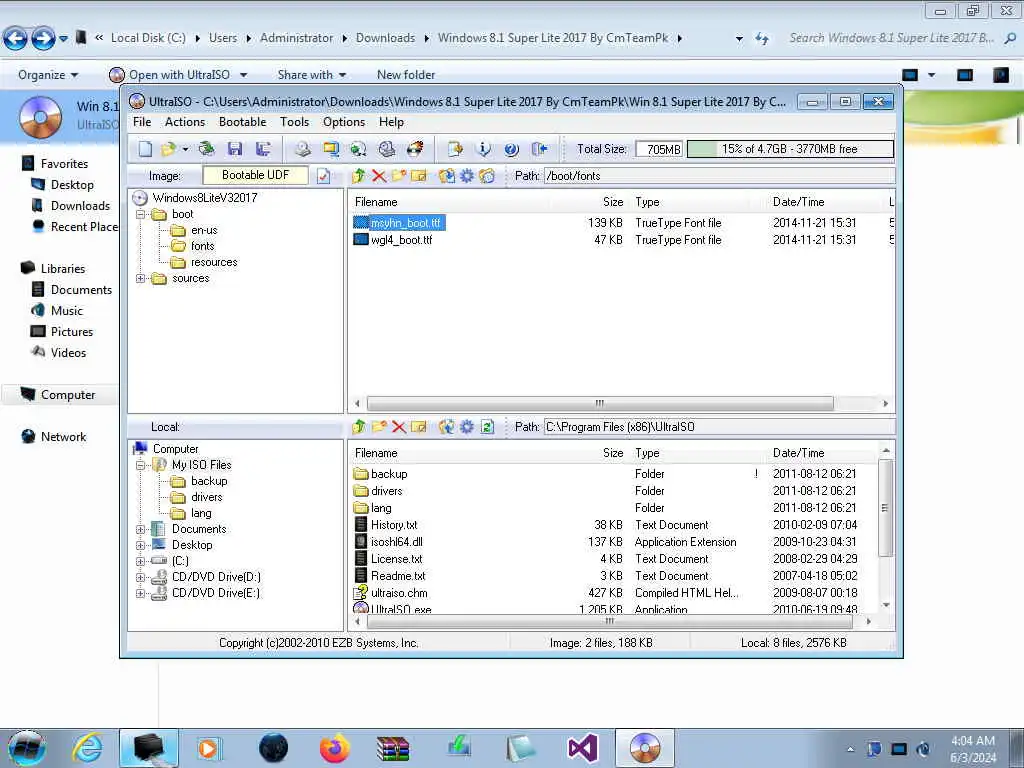Create new folder in the Image pane

399,176
